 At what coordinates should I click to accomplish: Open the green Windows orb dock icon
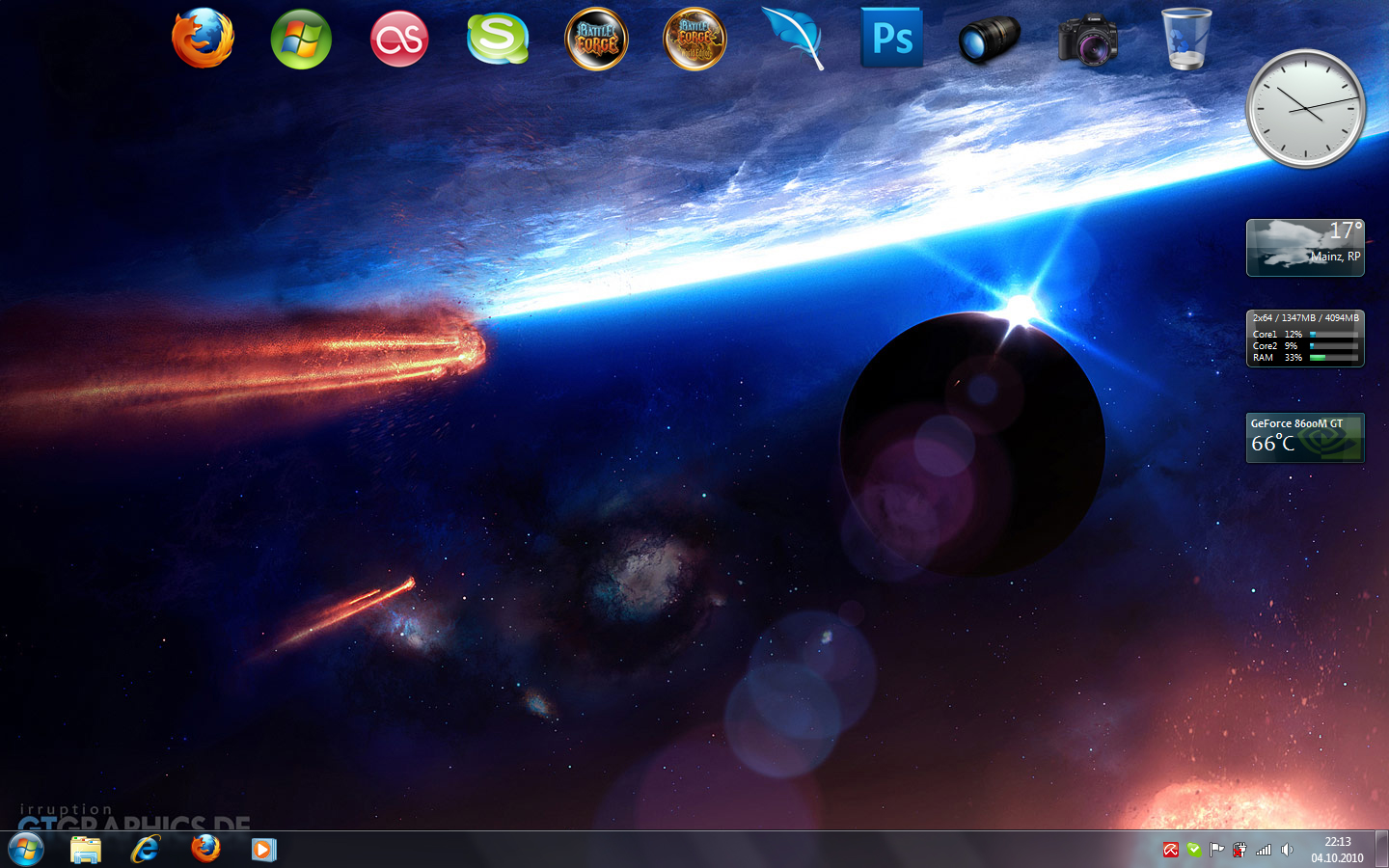point(301,40)
